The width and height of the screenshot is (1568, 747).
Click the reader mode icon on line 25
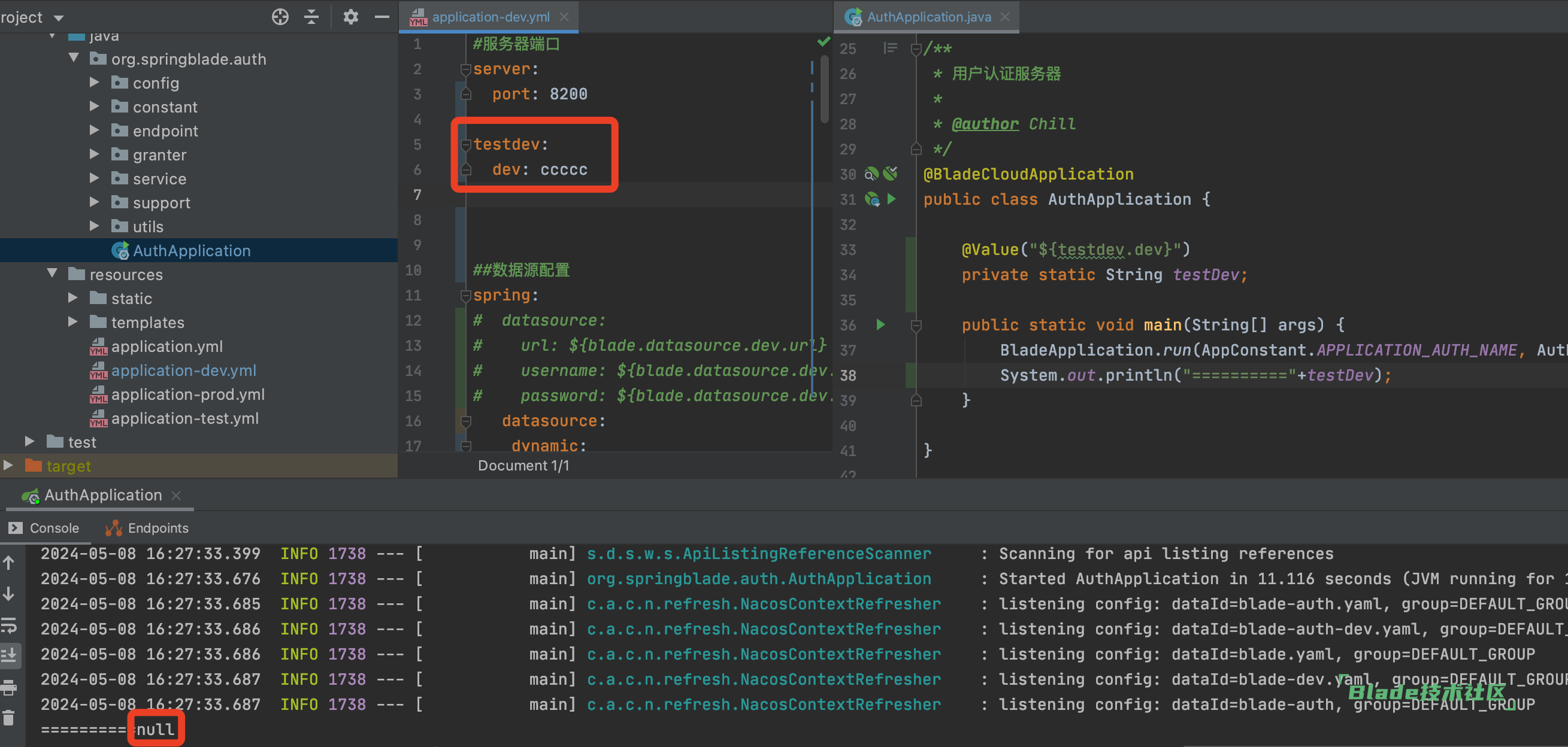pos(890,48)
